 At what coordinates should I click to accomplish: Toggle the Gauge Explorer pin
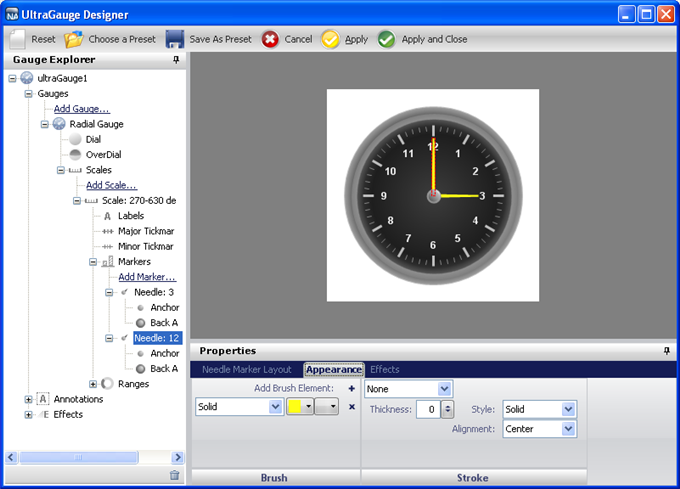tap(176, 60)
